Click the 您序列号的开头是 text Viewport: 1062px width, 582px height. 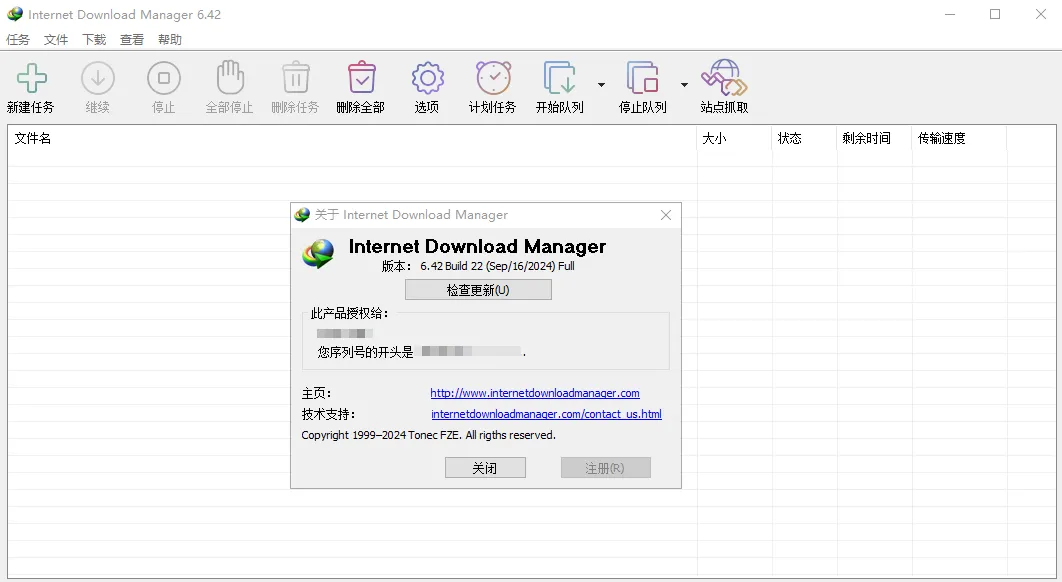pyautogui.click(x=365, y=352)
